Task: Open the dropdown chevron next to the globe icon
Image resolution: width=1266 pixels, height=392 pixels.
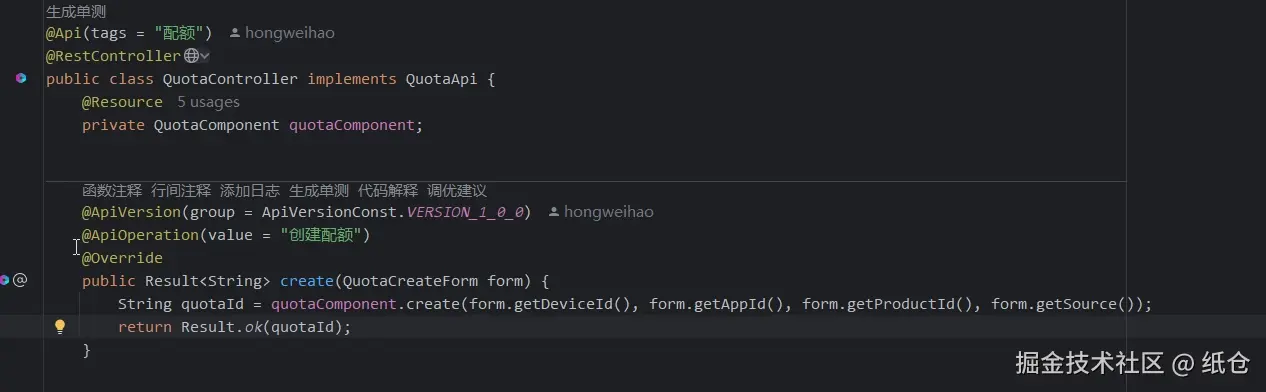Action: tap(206, 57)
